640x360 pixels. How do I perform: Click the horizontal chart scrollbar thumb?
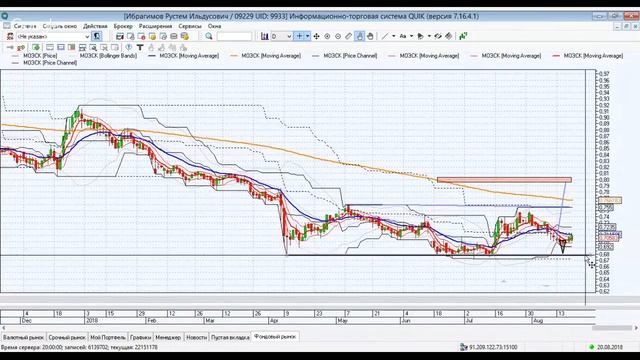coord(612,328)
